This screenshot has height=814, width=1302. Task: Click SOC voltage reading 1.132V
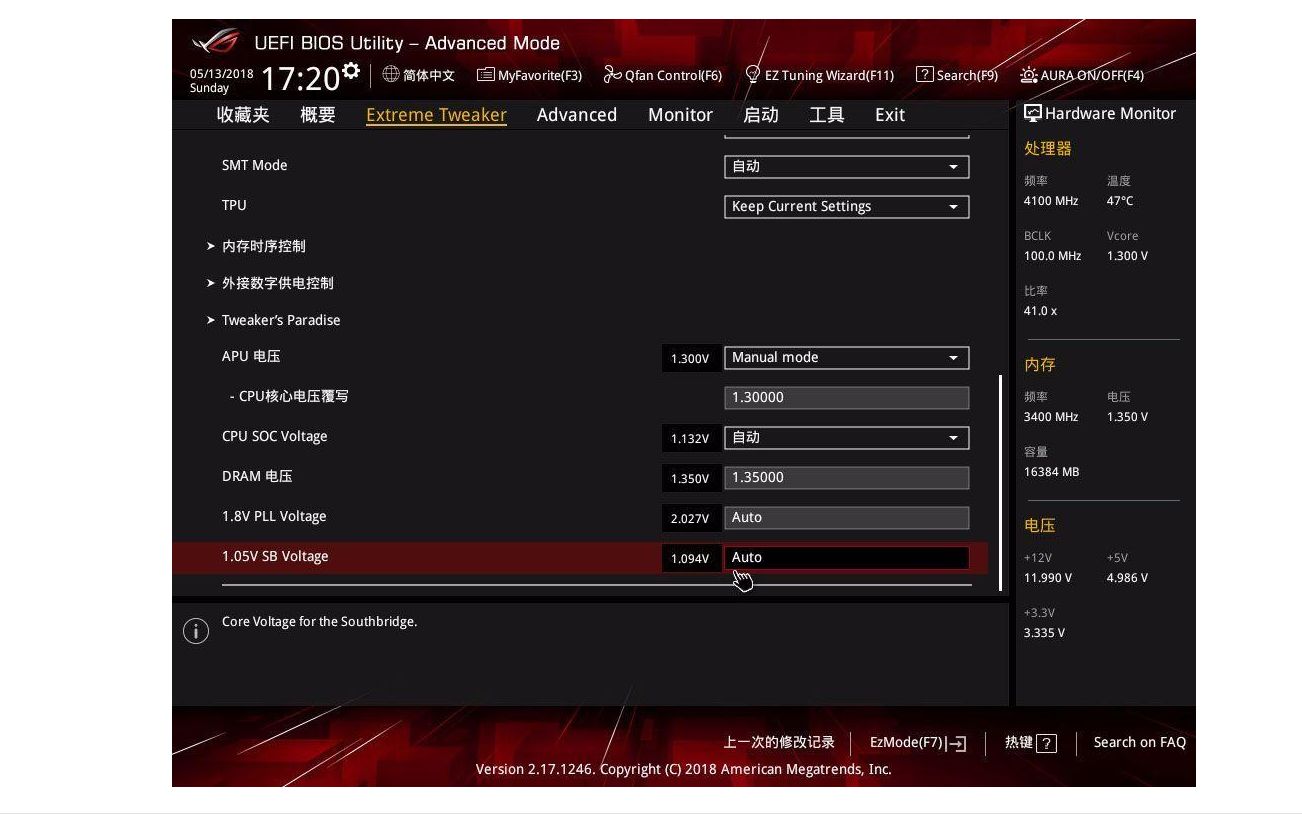[690, 438]
